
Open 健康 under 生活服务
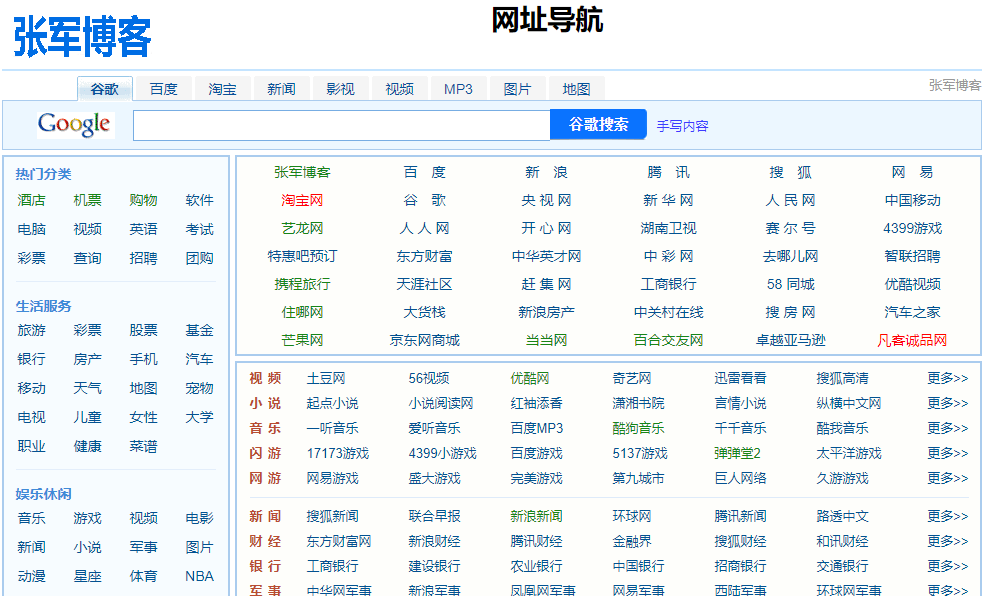[87, 446]
